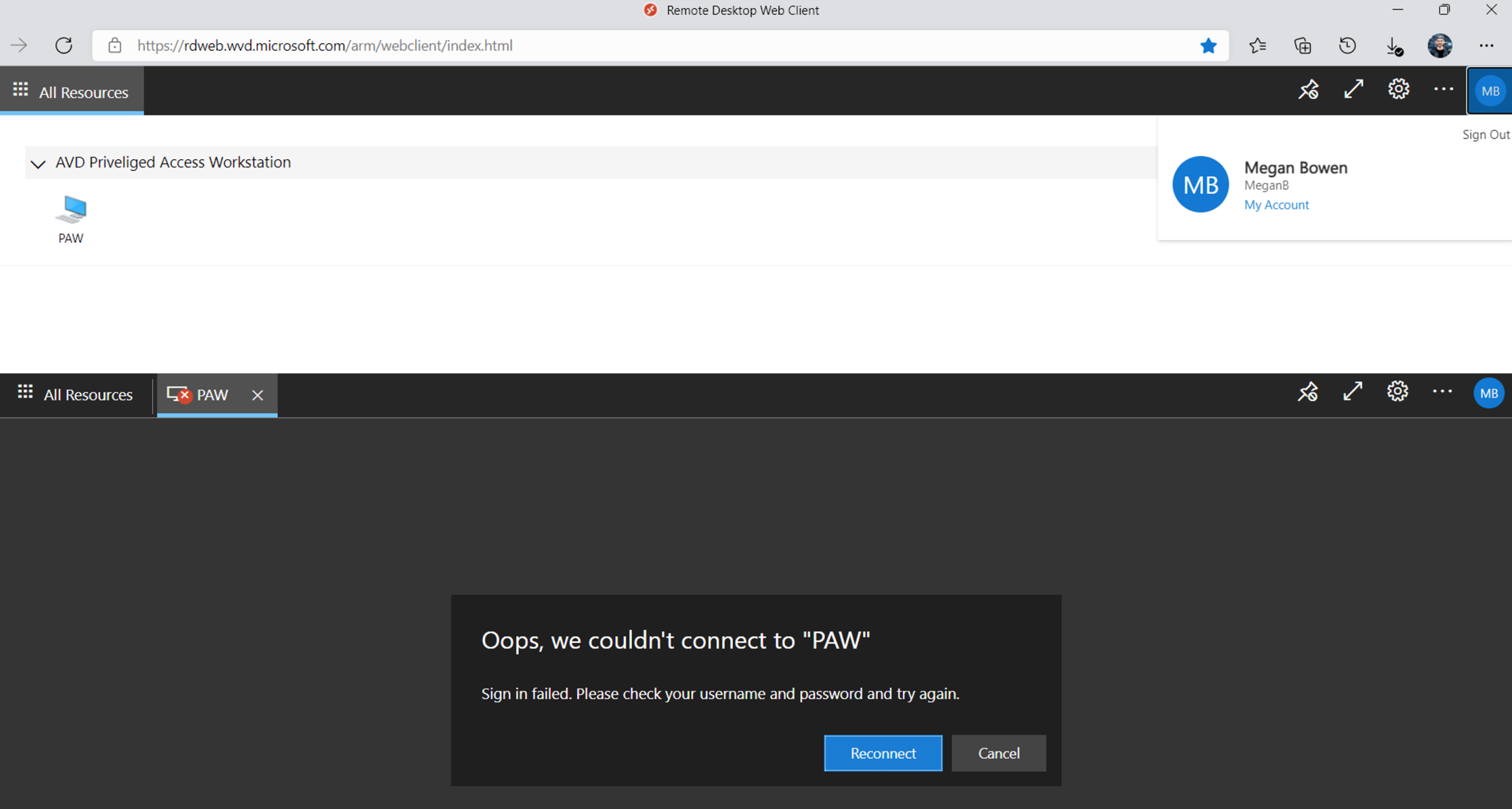The height and width of the screenshot is (809, 1512).
Task: Open the browser downloads icon
Action: 1393,46
